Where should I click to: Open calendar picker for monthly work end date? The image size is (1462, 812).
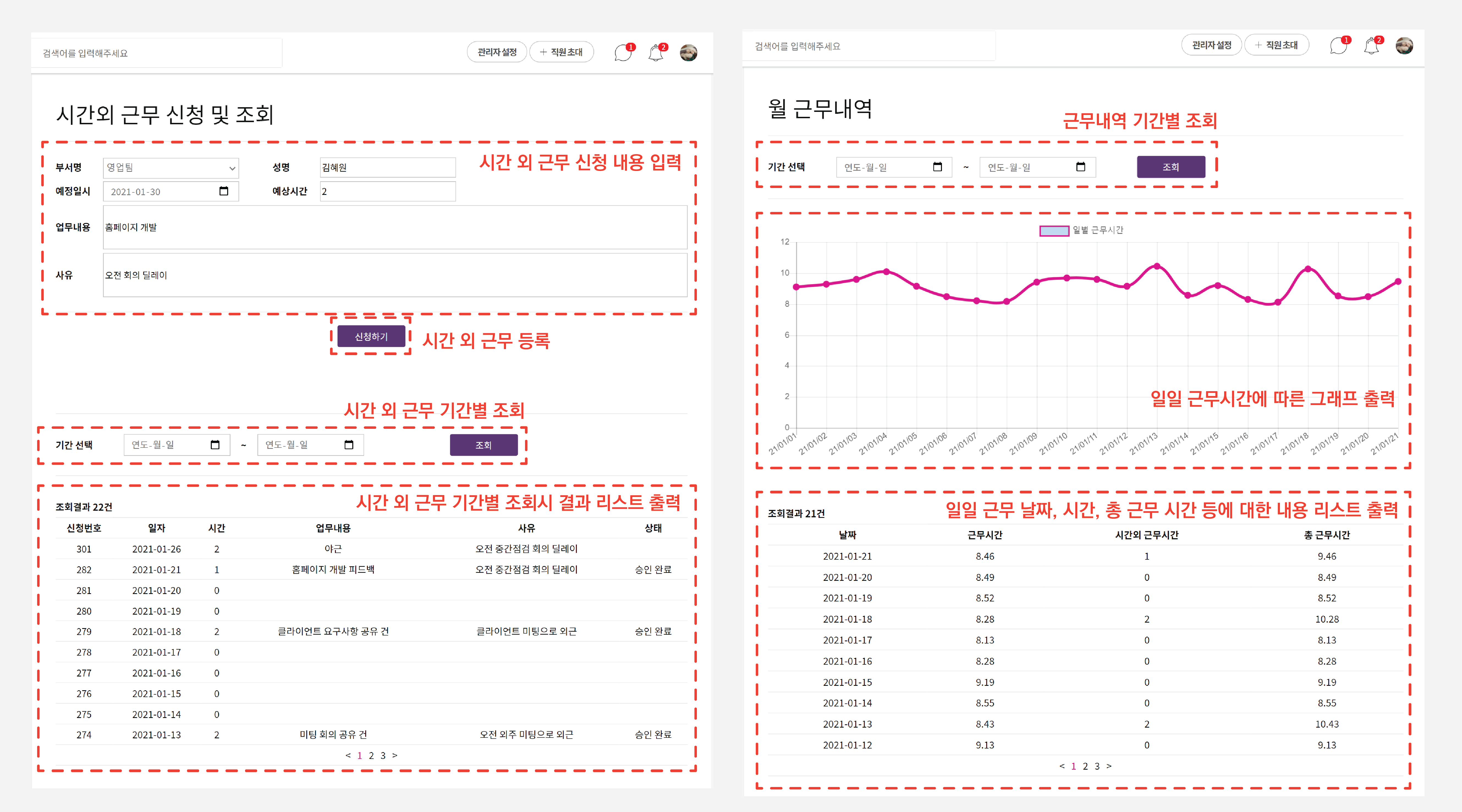pyautogui.click(x=1081, y=167)
